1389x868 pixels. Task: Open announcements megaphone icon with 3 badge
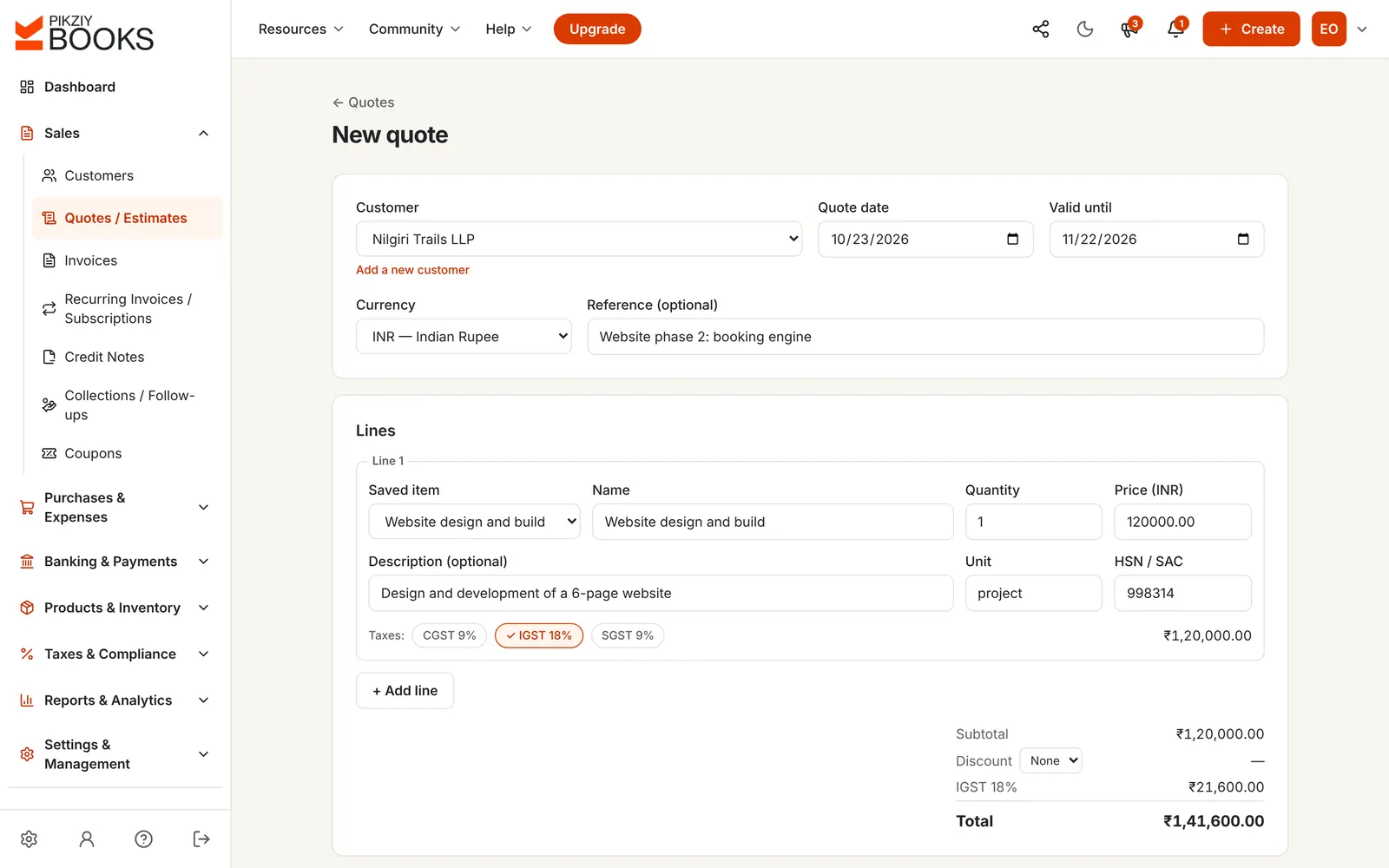tap(1129, 30)
